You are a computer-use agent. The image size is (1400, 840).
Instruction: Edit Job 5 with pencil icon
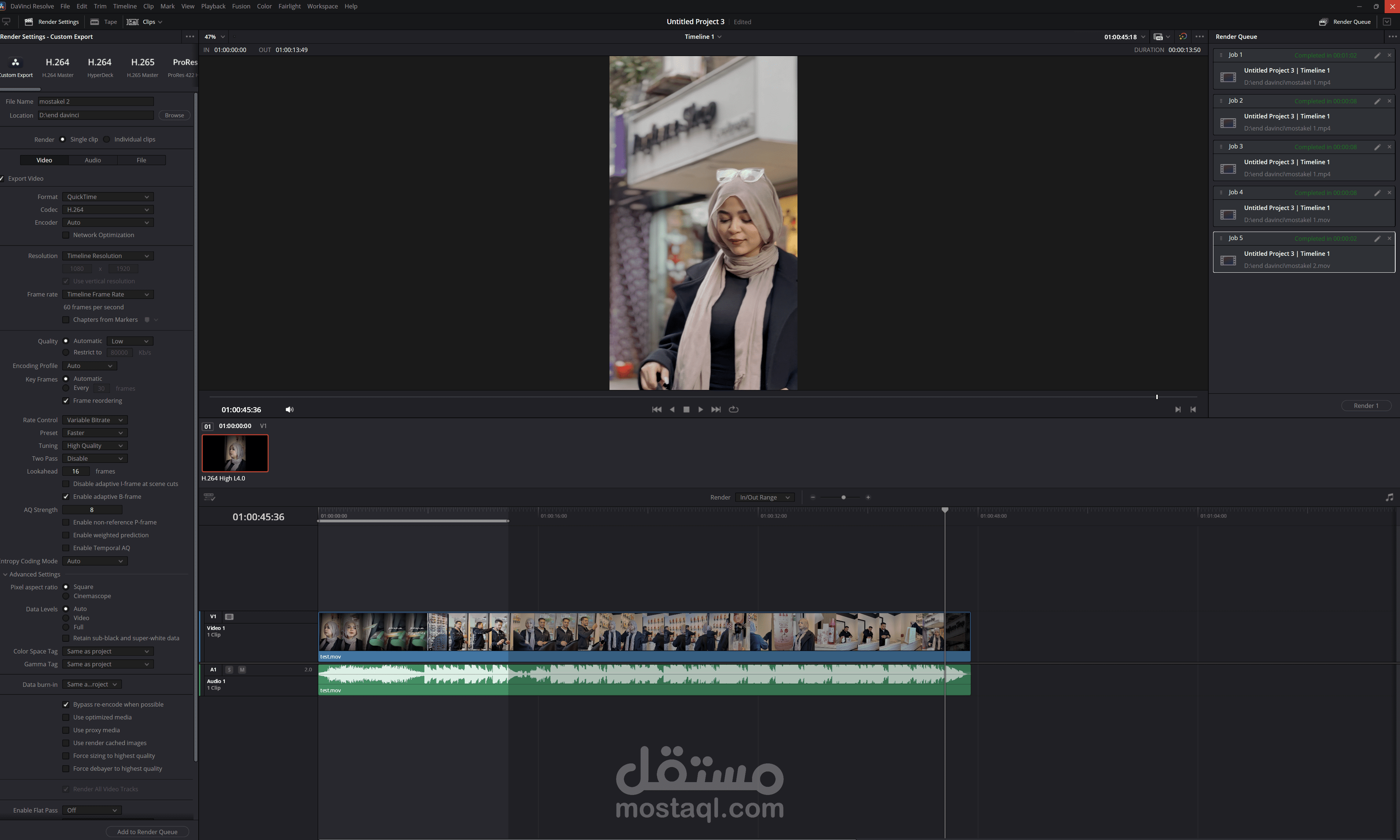(x=1377, y=238)
